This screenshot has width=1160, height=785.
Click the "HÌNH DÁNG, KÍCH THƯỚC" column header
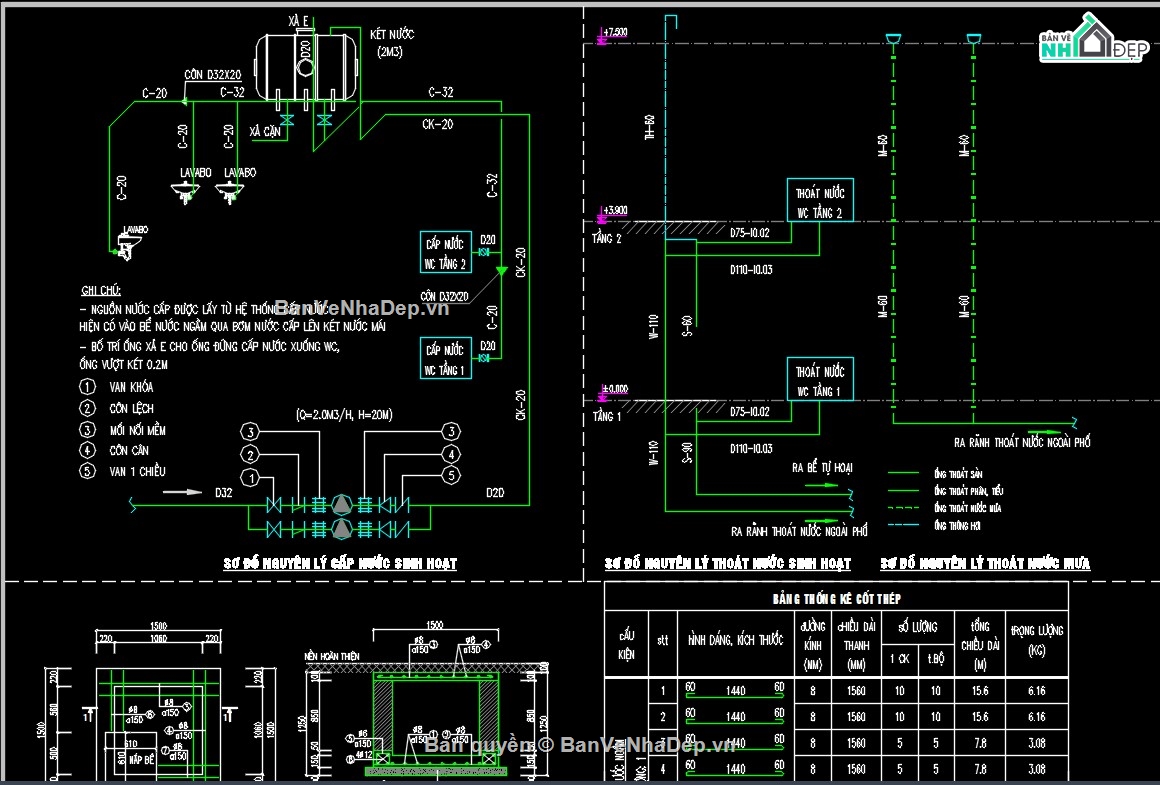pyautogui.click(x=735, y=640)
